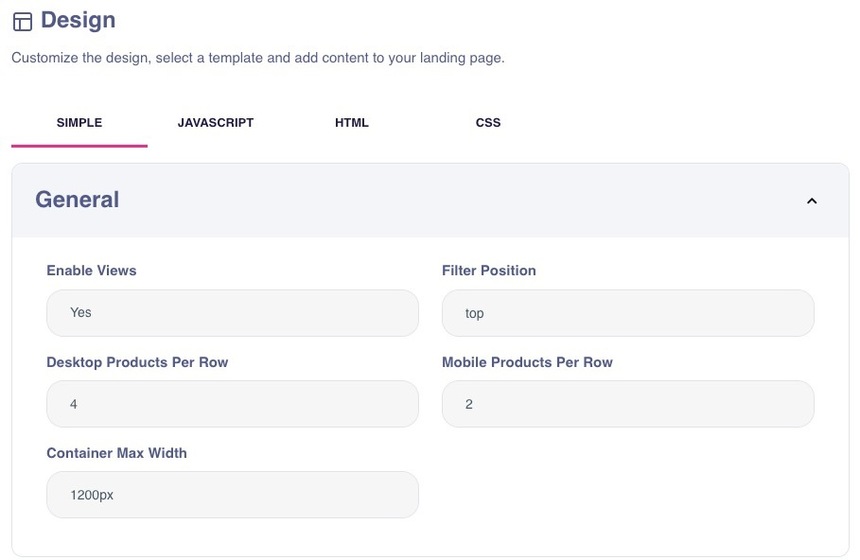
Task: Open the Filter Position dropdown showing top
Action: pyautogui.click(x=627, y=313)
